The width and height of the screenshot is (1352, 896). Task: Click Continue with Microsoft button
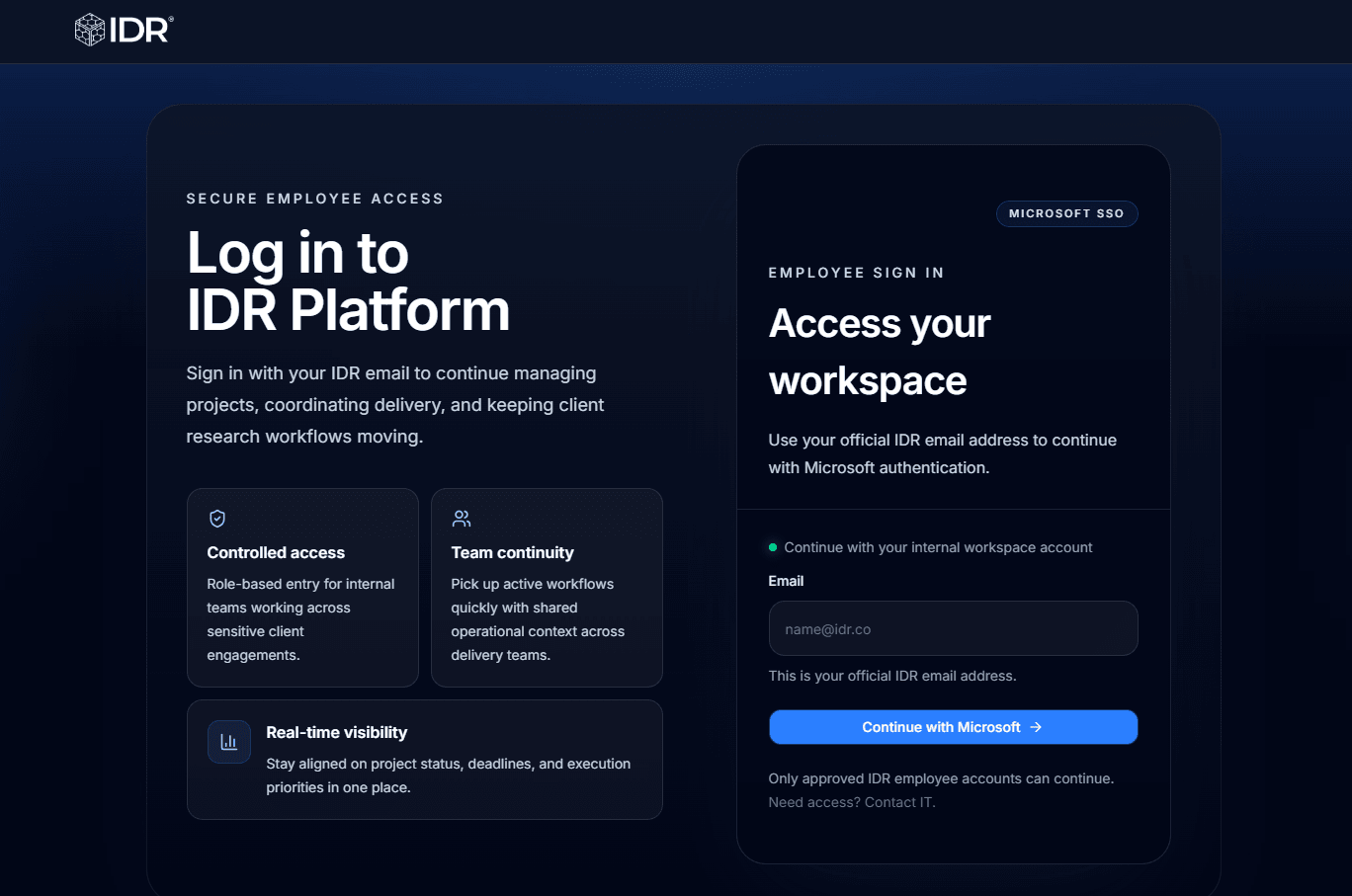point(954,727)
